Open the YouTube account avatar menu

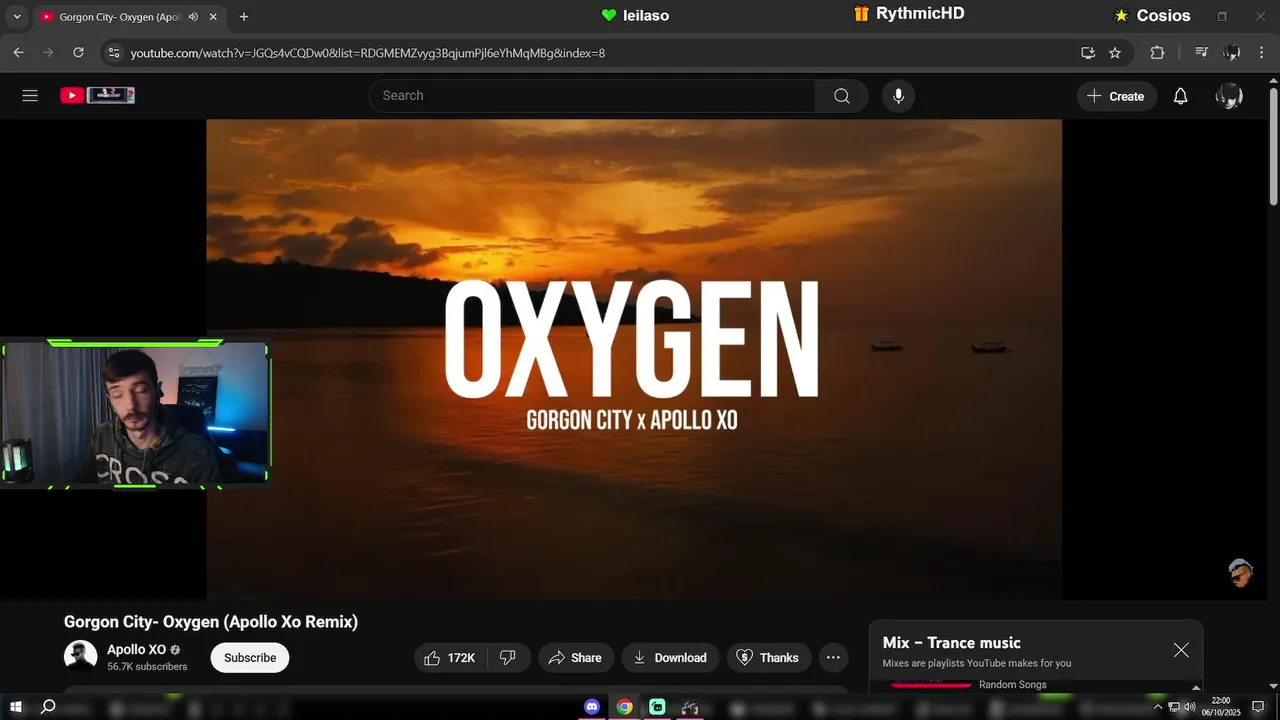(1229, 96)
